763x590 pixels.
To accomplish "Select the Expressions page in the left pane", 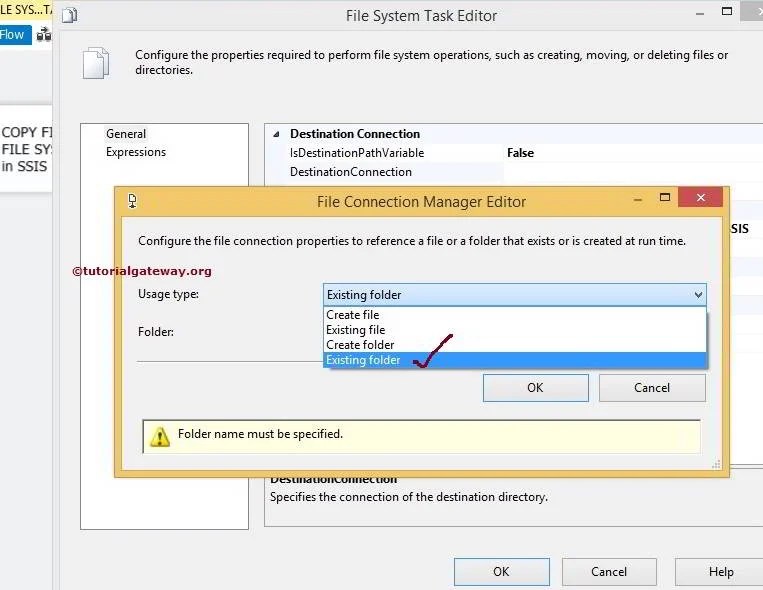I will tap(136, 152).
